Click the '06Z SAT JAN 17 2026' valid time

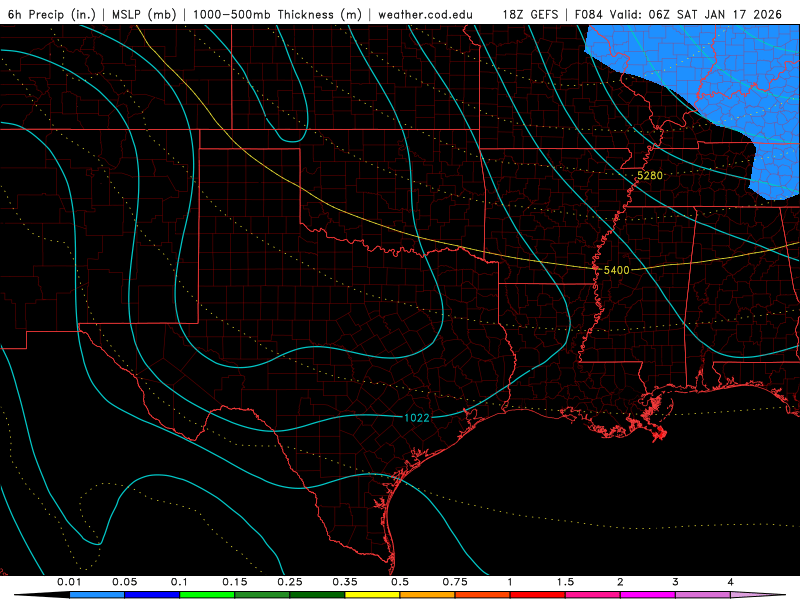715,14
